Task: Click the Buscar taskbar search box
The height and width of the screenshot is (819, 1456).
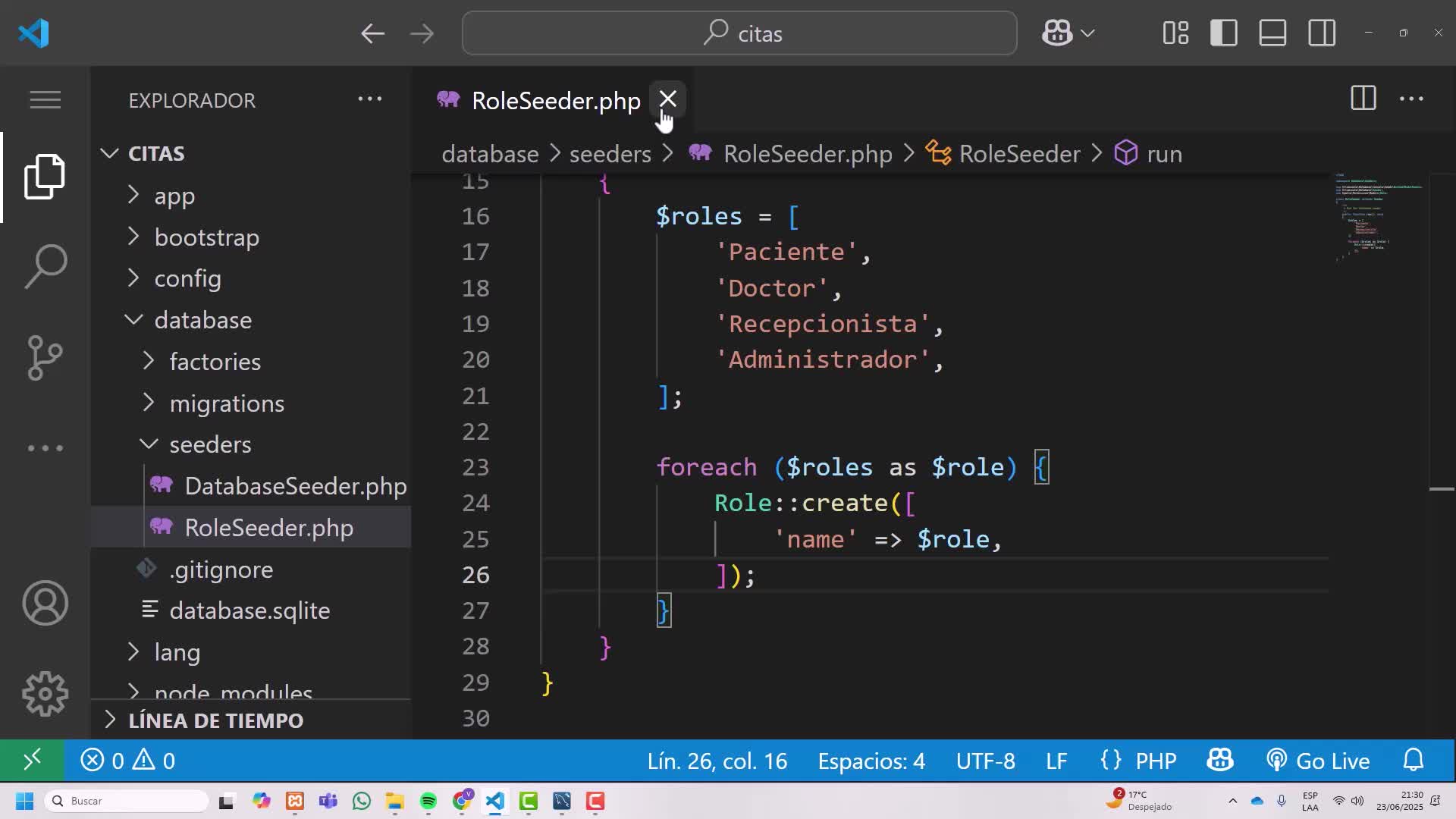Action: tap(127, 801)
